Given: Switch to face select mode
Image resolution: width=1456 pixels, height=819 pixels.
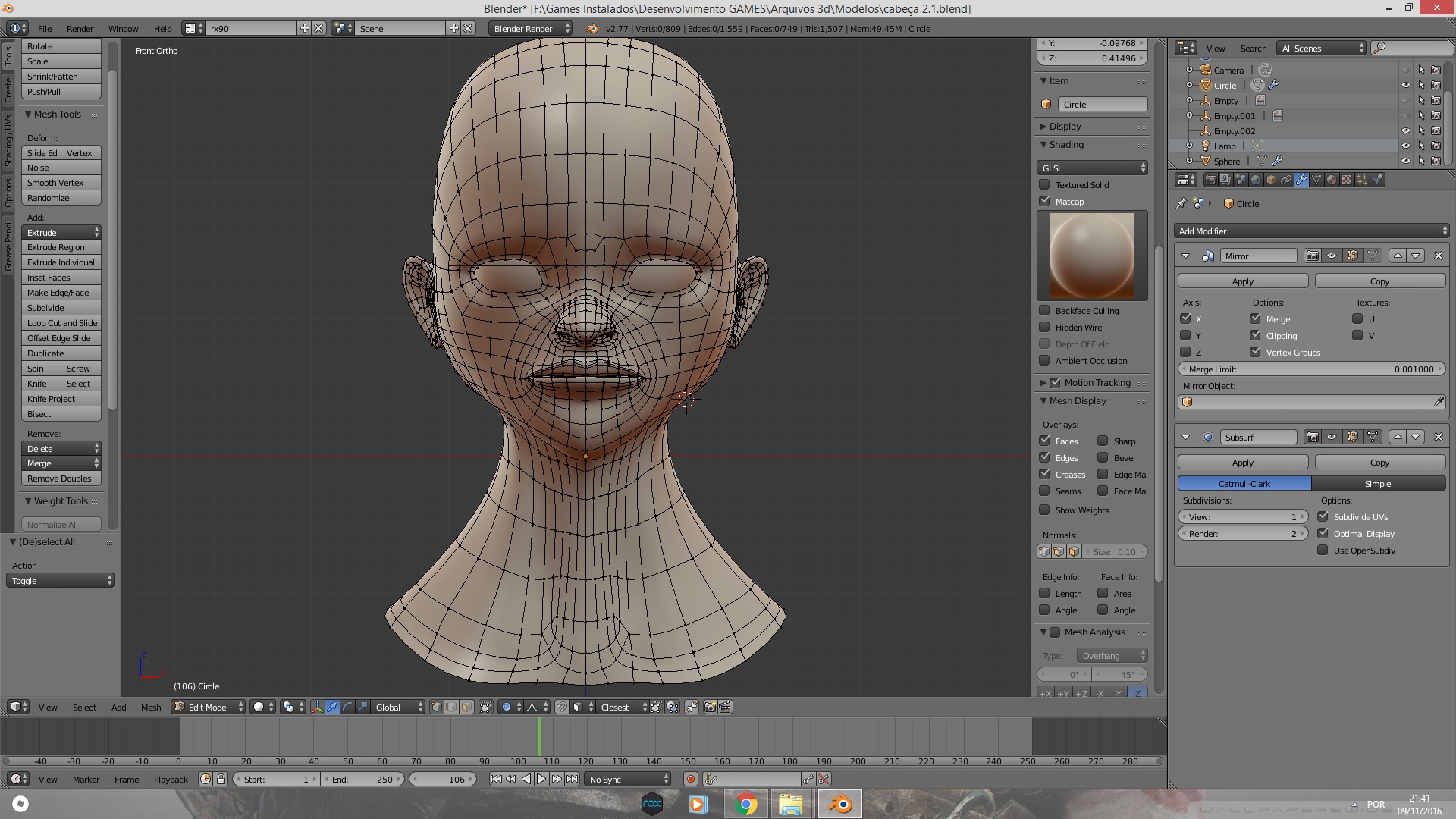Looking at the screenshot, I should point(467,707).
